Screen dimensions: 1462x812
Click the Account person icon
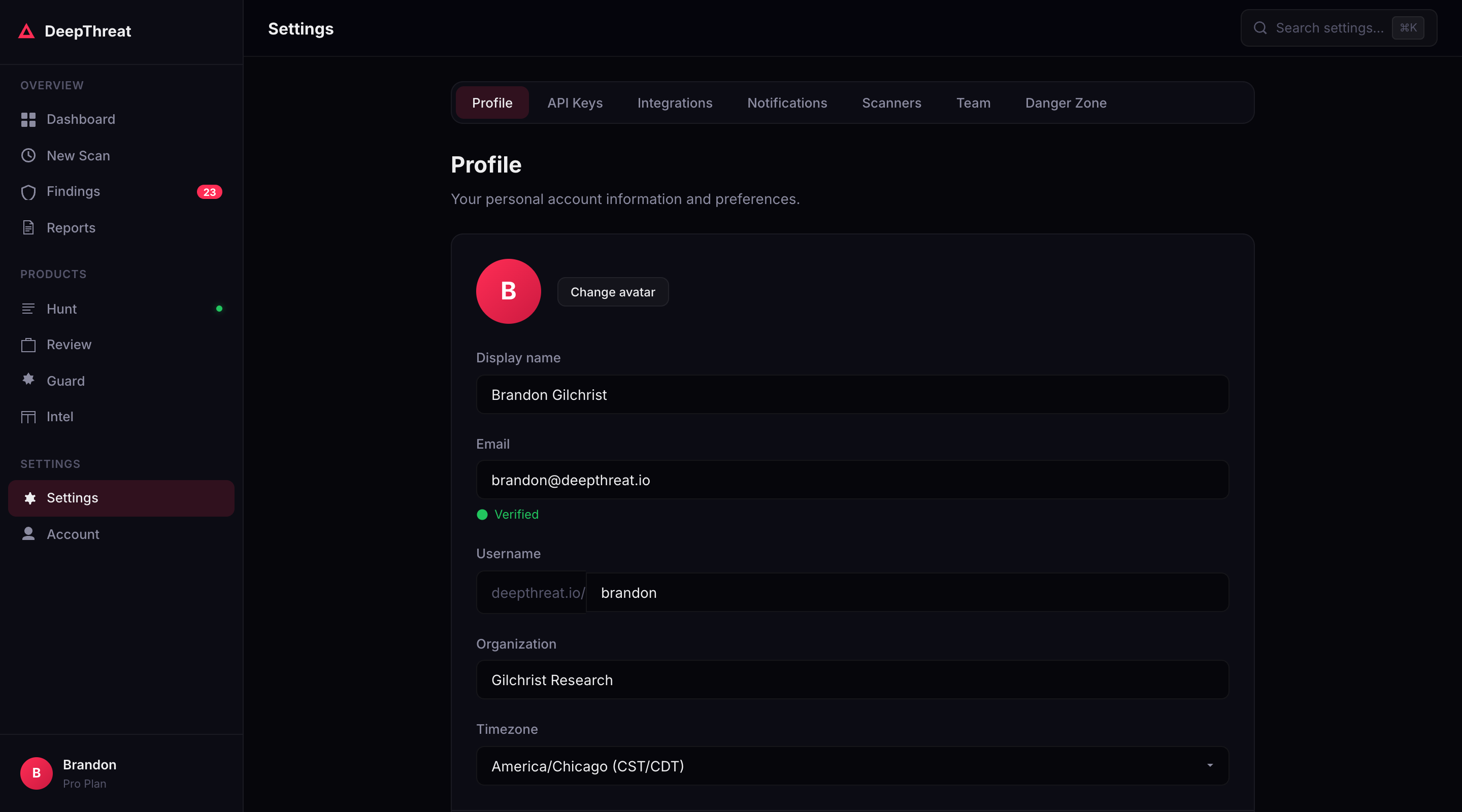(28, 534)
